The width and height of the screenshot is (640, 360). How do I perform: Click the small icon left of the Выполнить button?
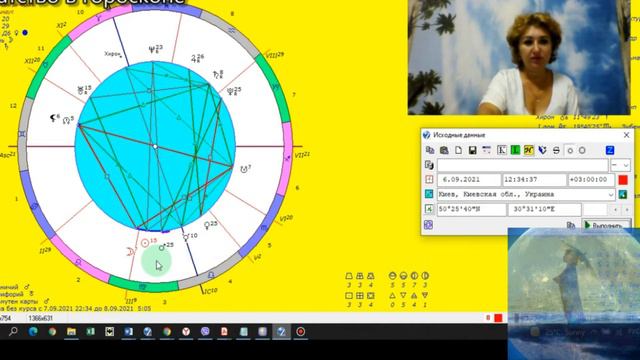571,225
